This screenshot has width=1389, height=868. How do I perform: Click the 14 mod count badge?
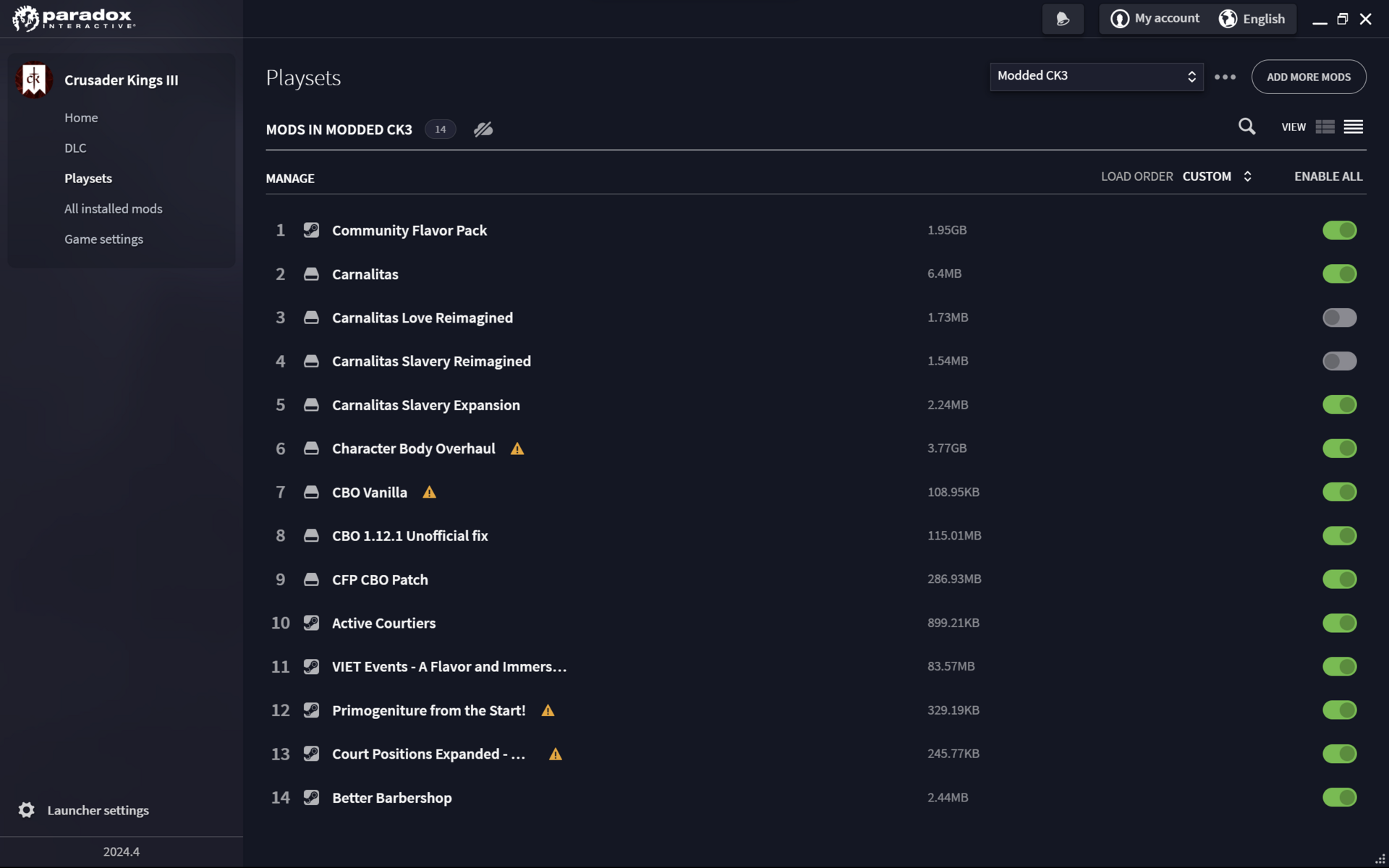coord(441,129)
